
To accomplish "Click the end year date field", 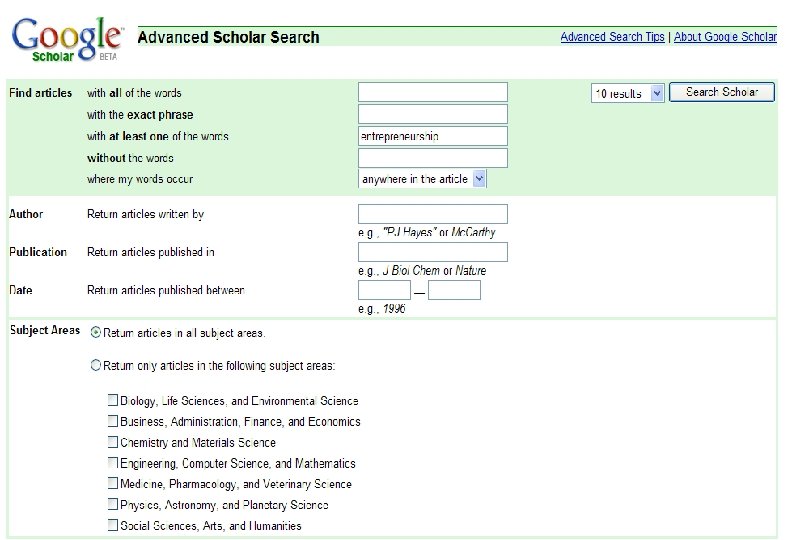I will click(454, 290).
